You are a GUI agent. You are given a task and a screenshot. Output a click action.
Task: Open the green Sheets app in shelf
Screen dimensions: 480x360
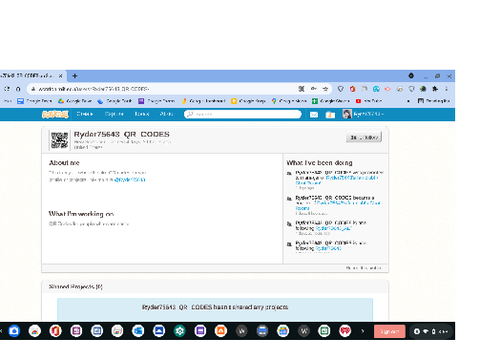[324, 331]
